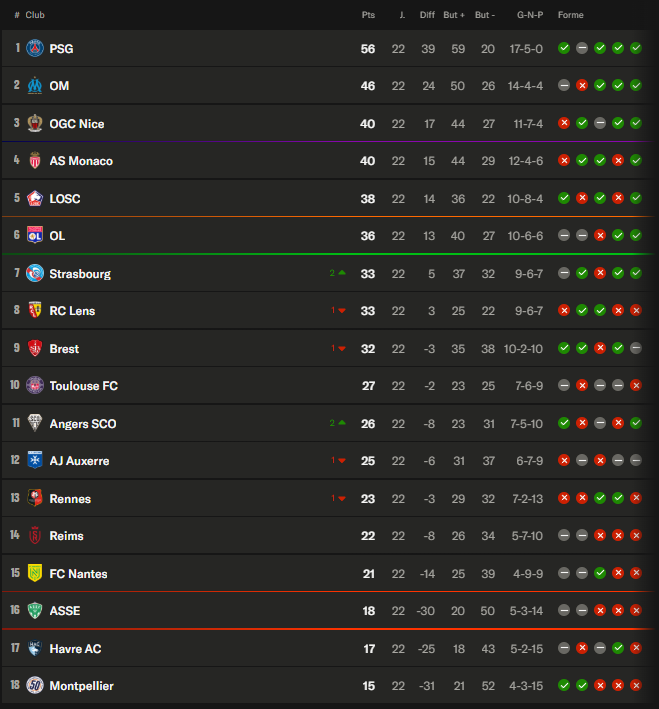
Task: Click Angers SCO green up-arrow indicator
Action: [x=338, y=423]
